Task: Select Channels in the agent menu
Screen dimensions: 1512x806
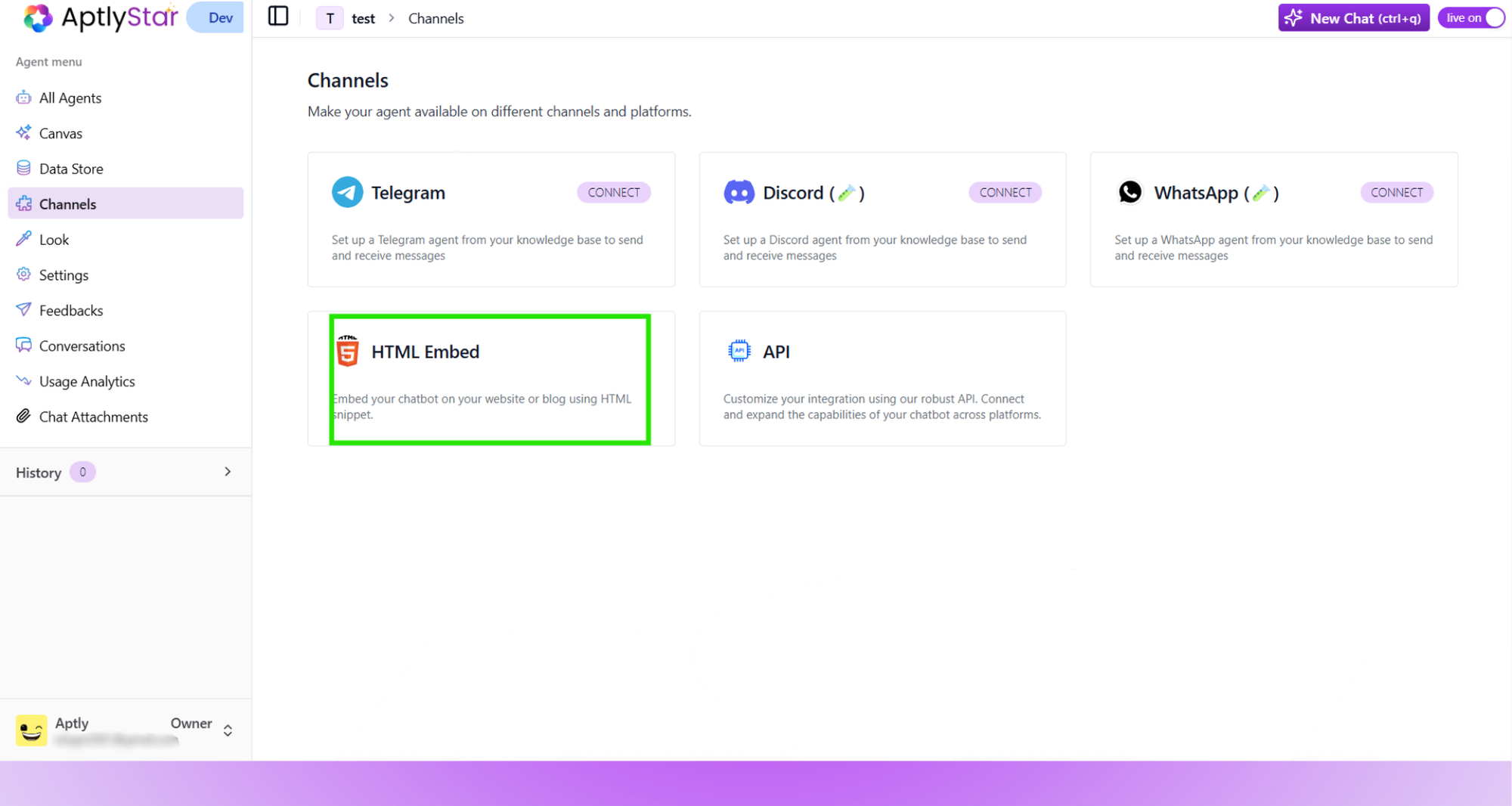Action: (x=67, y=203)
